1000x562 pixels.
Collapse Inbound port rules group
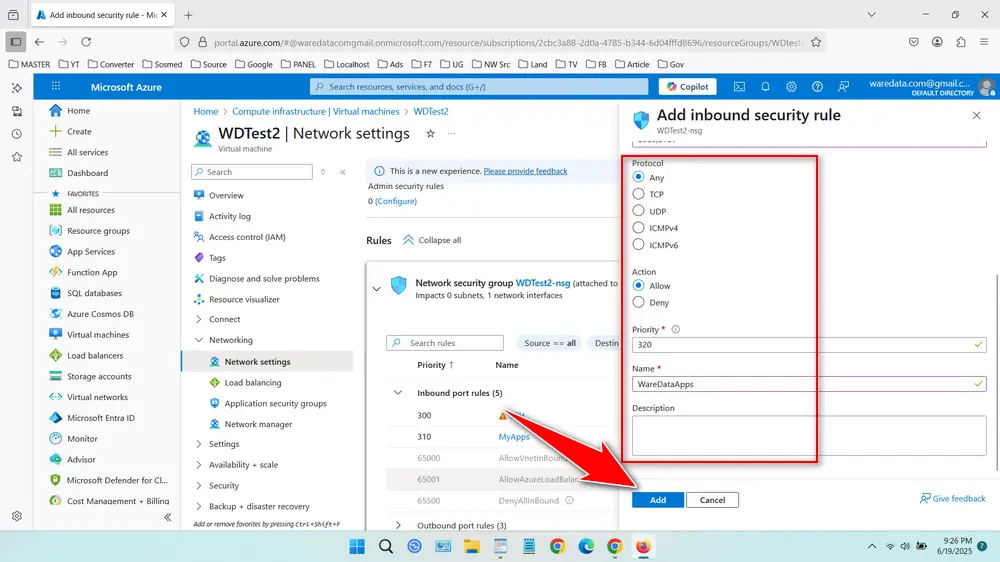tap(398, 393)
